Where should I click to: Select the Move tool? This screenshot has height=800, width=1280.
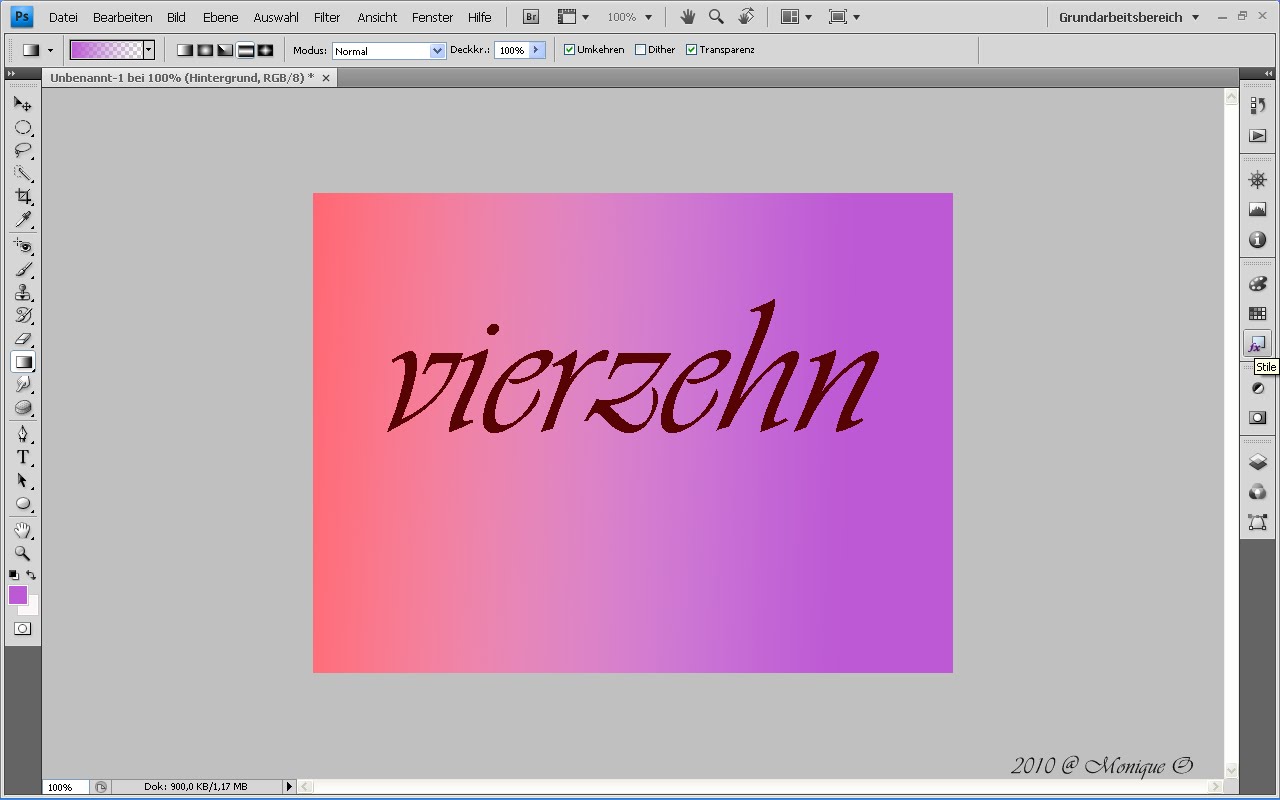pos(22,104)
